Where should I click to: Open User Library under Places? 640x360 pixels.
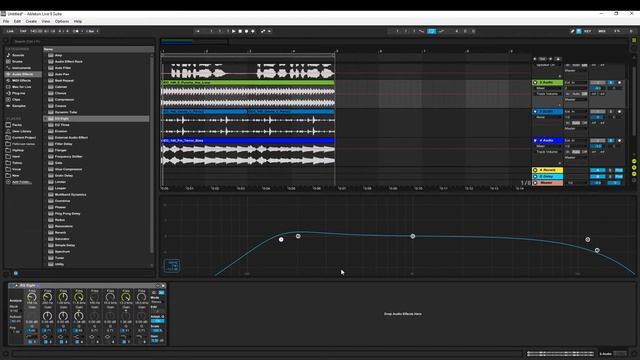pos(21,131)
